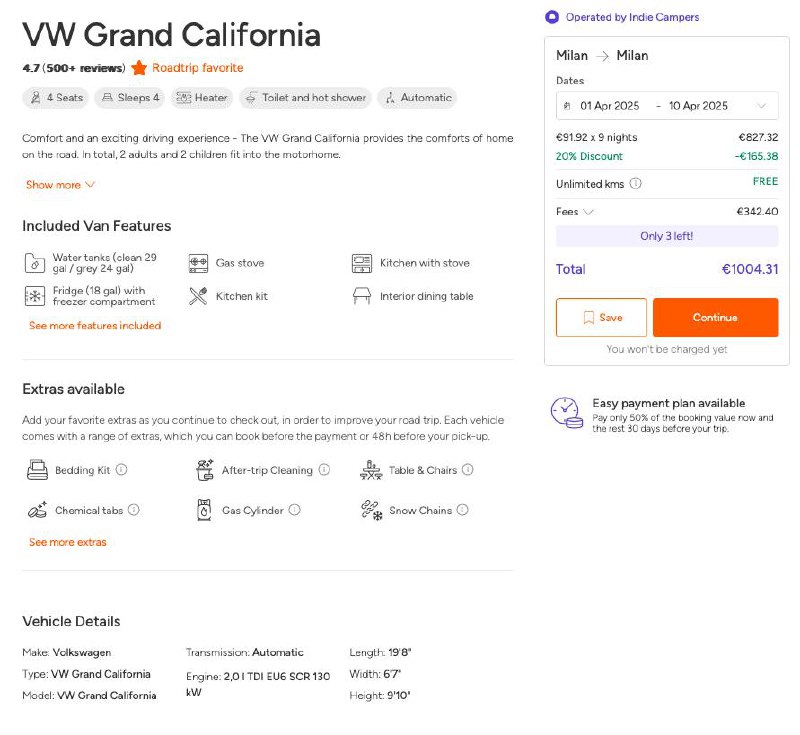This screenshot has width=800, height=735.
Task: Click the Operated by Indie Campers link
Action: (x=632, y=17)
